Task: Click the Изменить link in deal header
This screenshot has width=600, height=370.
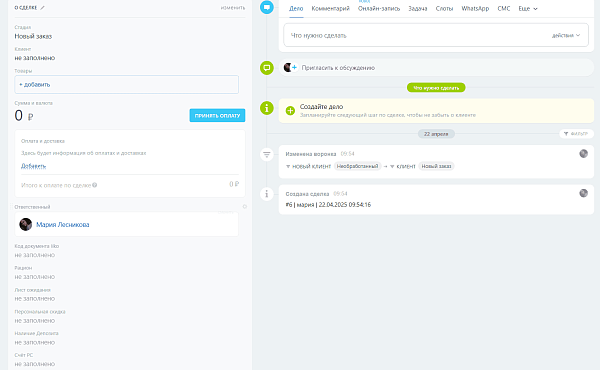Action: pos(233,8)
